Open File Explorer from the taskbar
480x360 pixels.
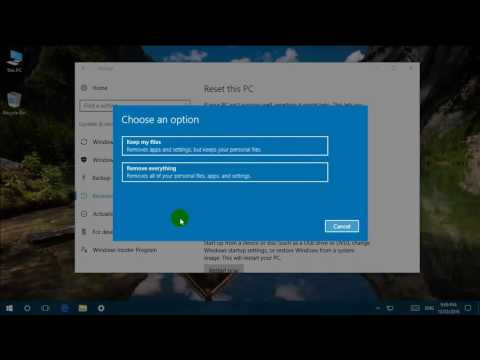[83, 308]
